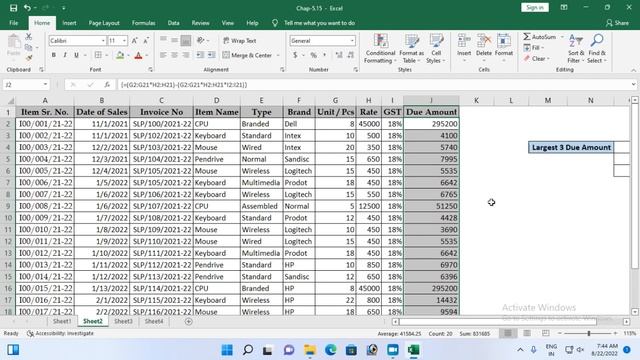
Task: Click the Insert Function fx icon
Action: pos(107,84)
